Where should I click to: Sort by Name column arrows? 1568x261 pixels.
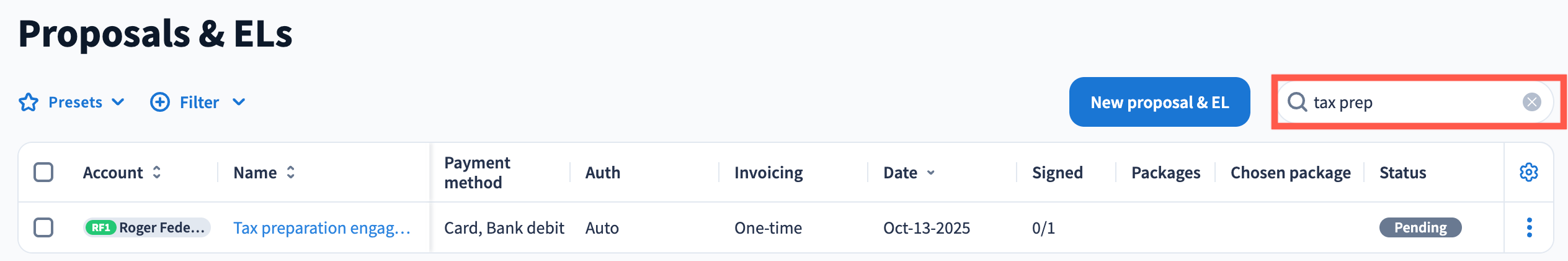291,172
